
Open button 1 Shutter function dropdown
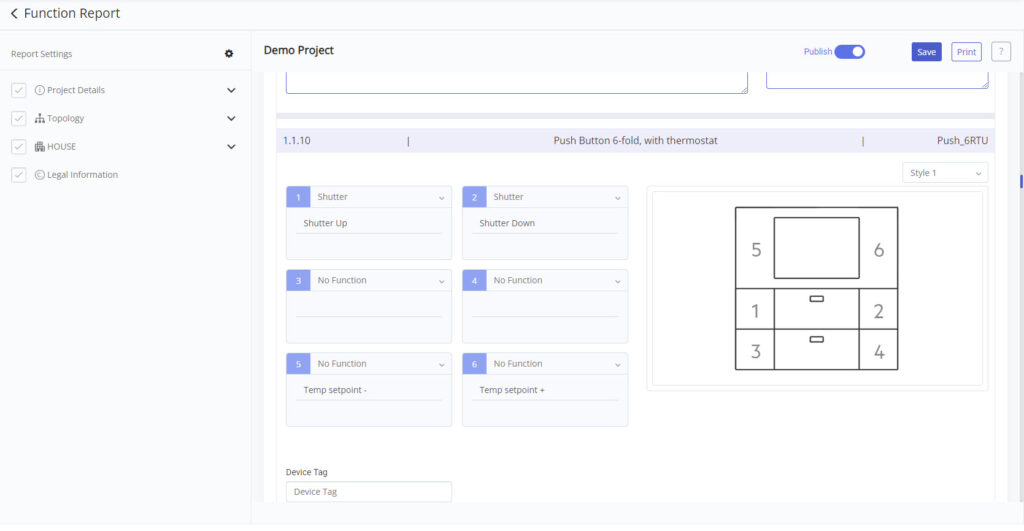coord(380,197)
